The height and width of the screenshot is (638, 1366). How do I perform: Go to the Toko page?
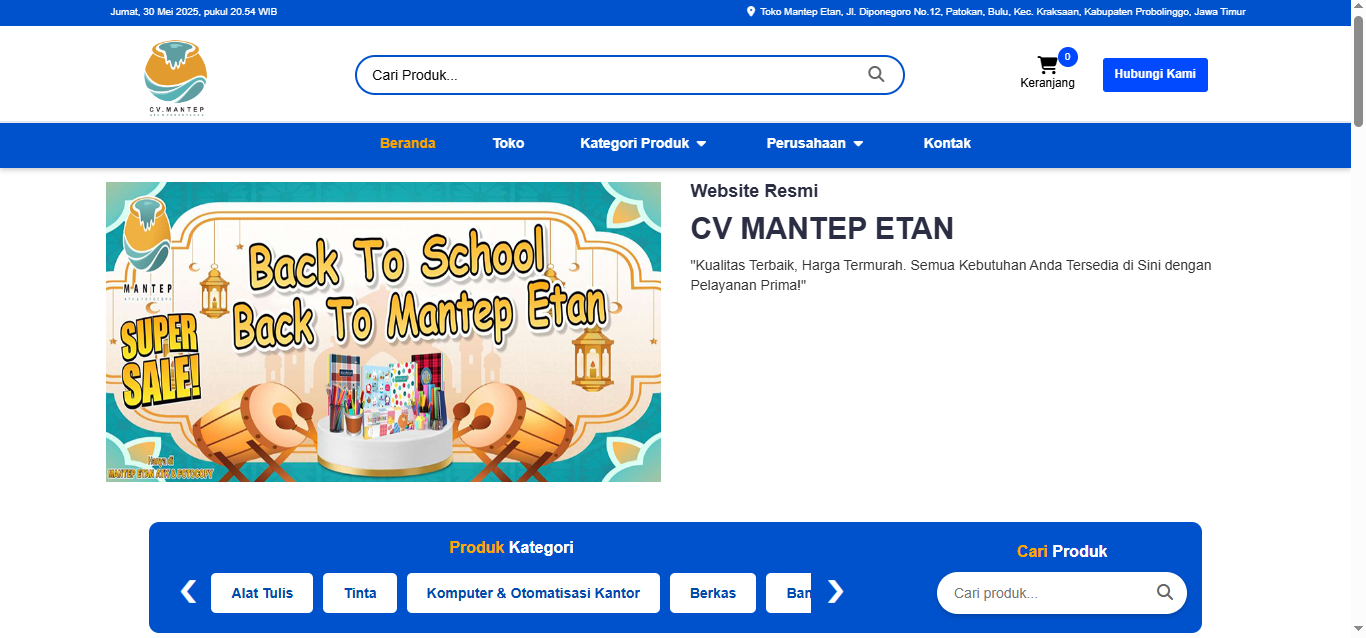pos(508,143)
